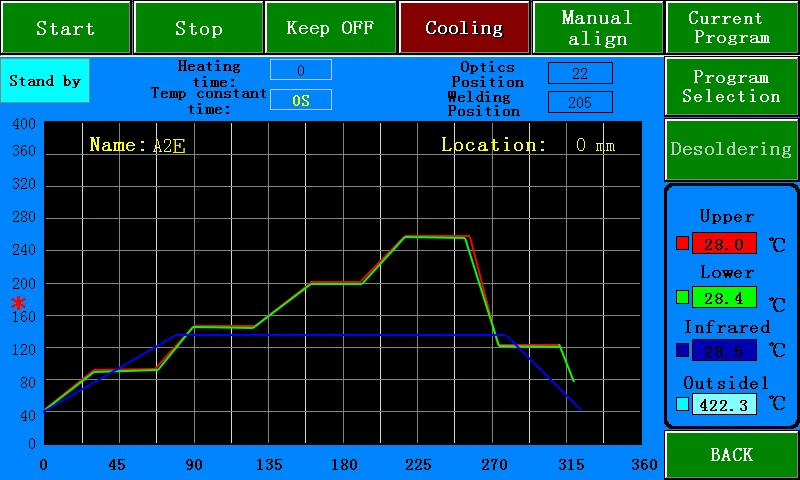Click the 400 label on the temperature axis
The height and width of the screenshot is (480, 800).
pos(24,124)
